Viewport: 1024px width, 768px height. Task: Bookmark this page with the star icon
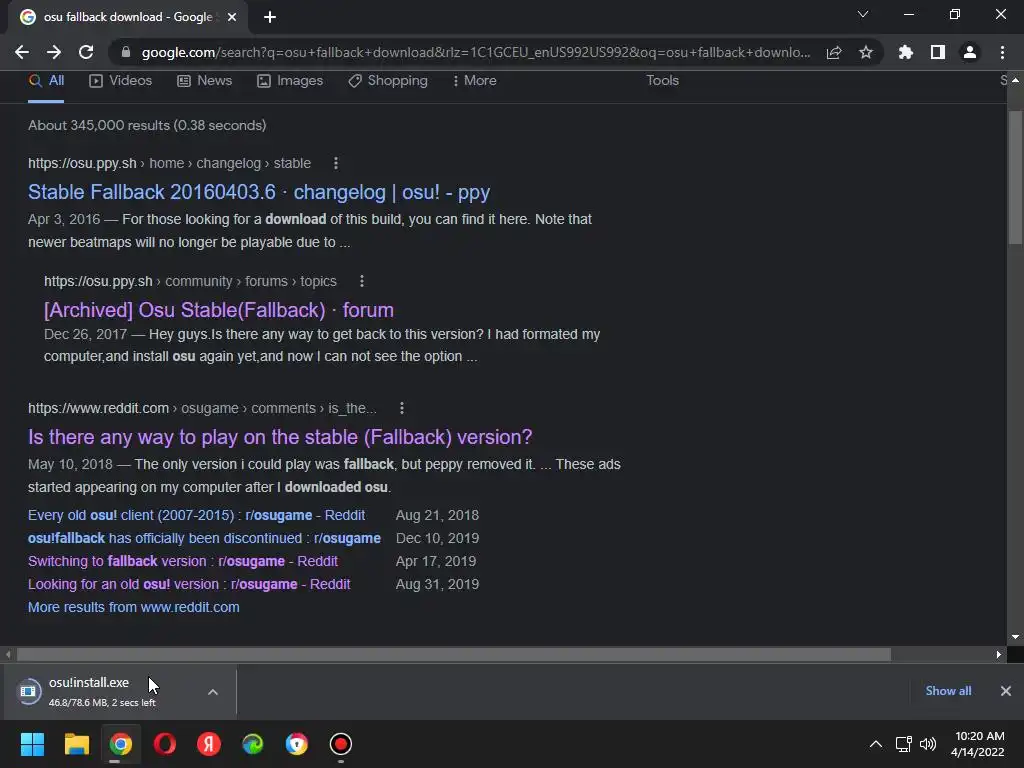tap(866, 52)
